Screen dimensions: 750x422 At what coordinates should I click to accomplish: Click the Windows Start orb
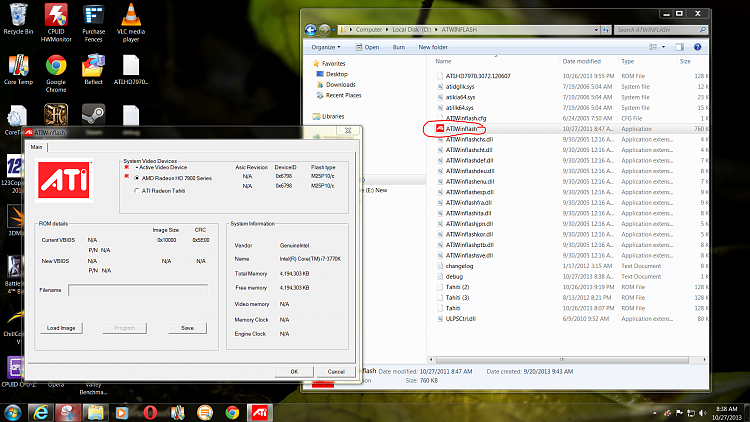pyautogui.click(x=12, y=412)
